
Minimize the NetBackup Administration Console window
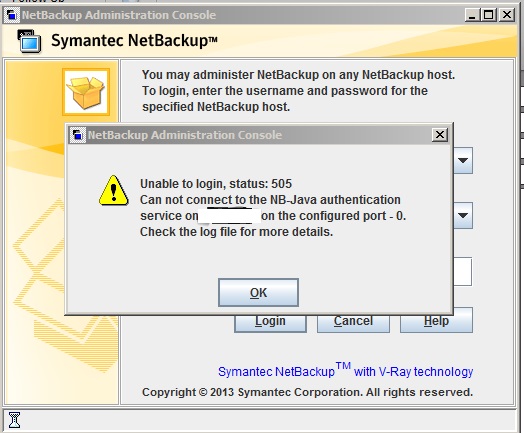pyautogui.click(x=472, y=15)
